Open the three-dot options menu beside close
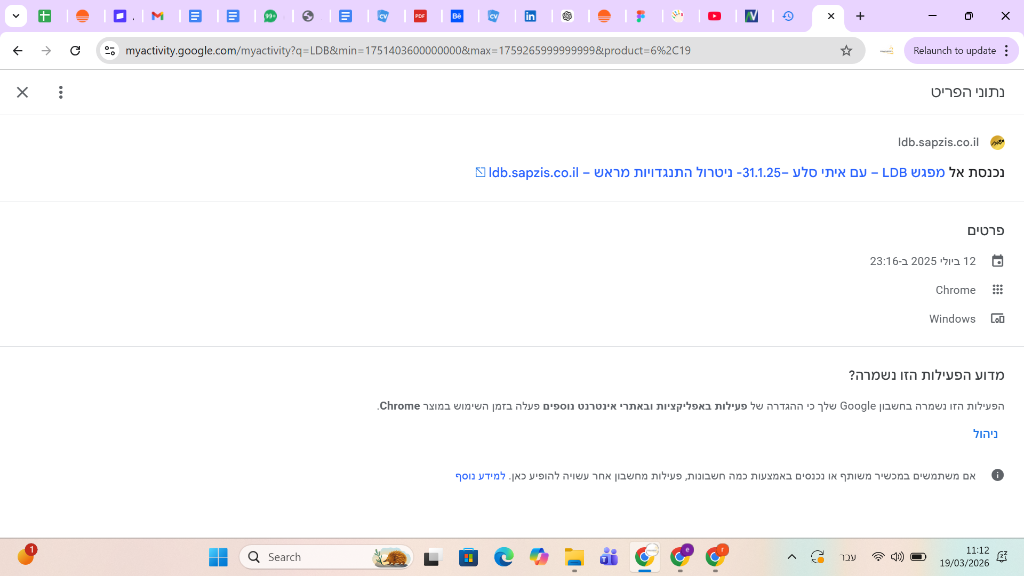The image size is (1024, 576). point(61,92)
